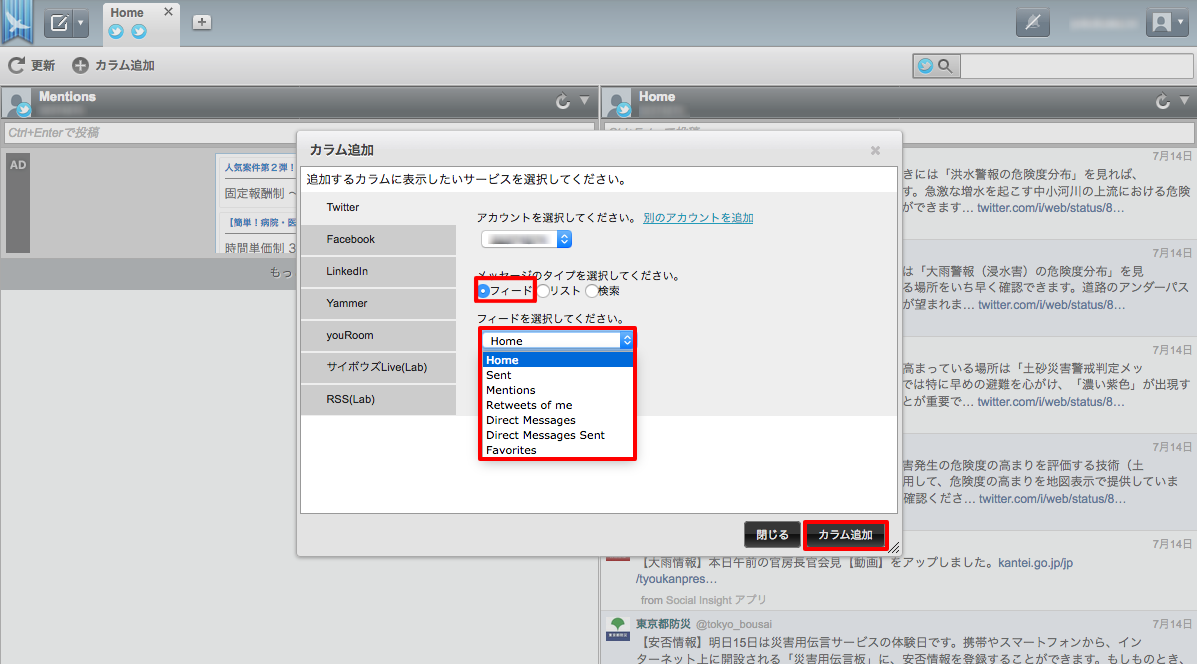Image resolution: width=1197 pixels, height=664 pixels.
Task: Open 東京都防災 profile name
Action: [663, 624]
